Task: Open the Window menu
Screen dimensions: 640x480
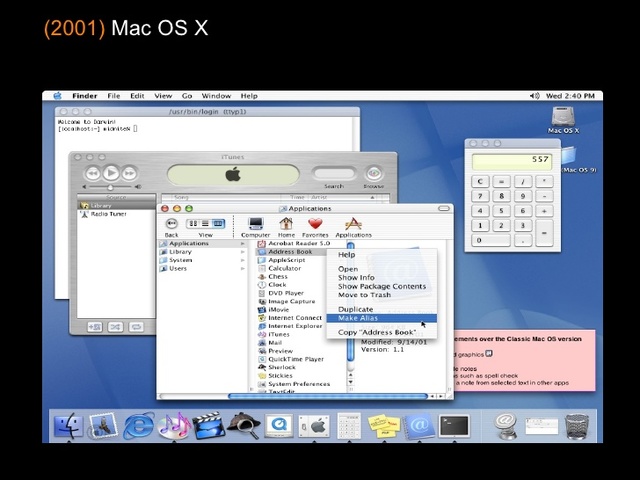Action: point(216,96)
